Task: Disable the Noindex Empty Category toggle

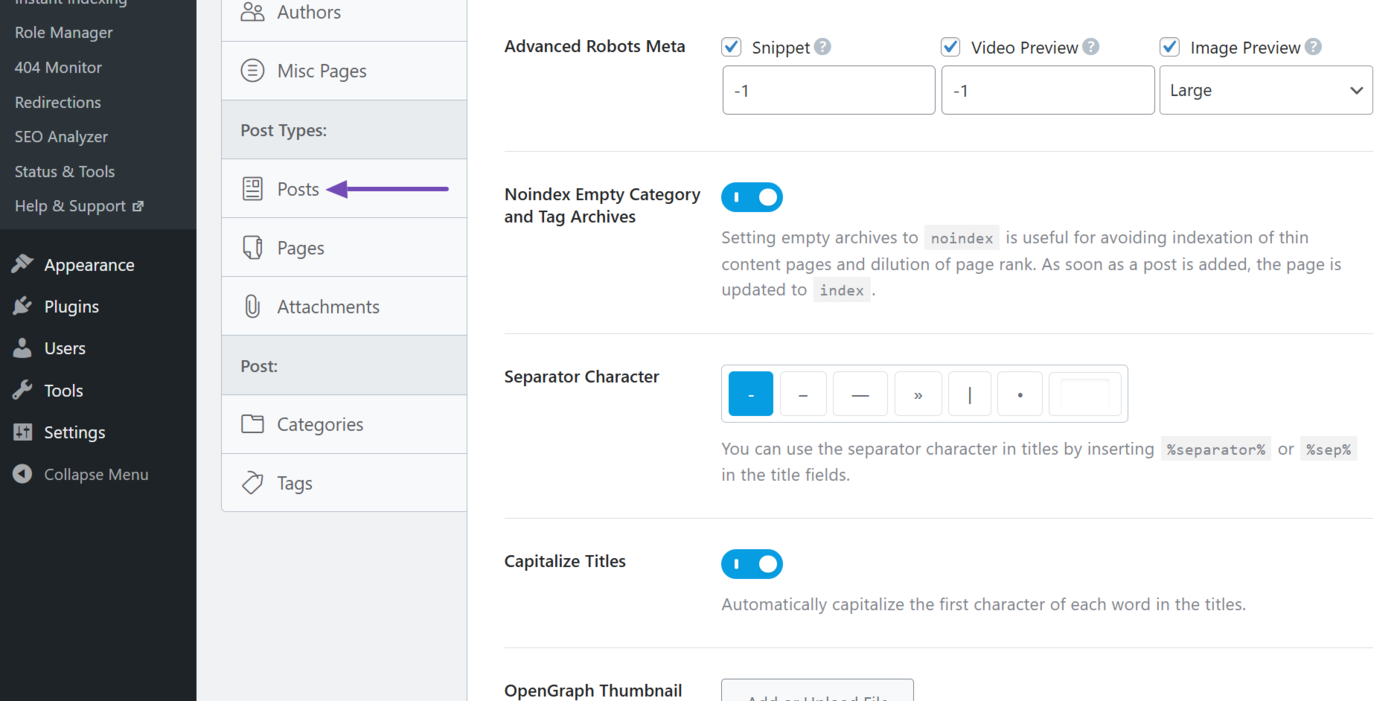Action: click(x=752, y=196)
